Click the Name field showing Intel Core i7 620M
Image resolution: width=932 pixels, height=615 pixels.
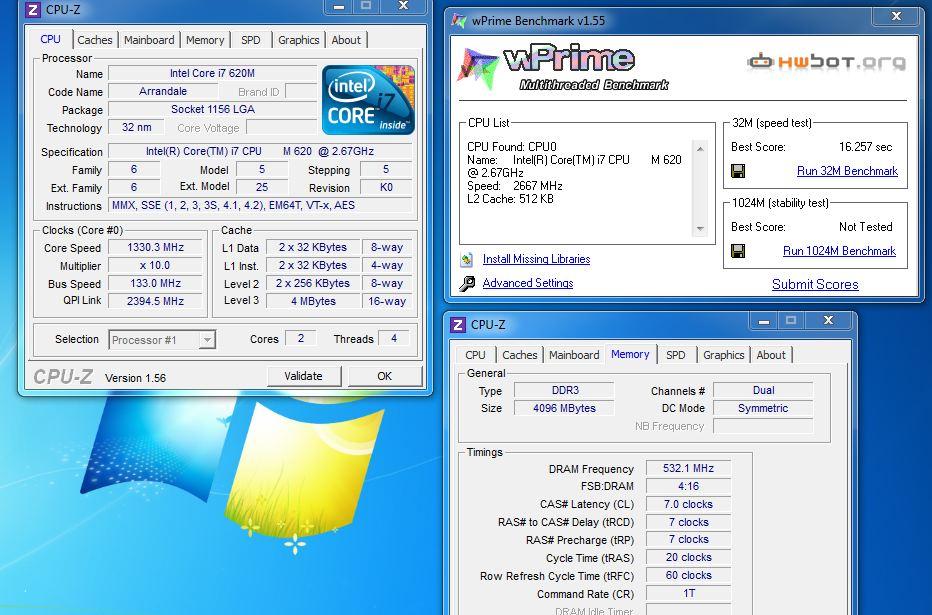[x=212, y=73]
